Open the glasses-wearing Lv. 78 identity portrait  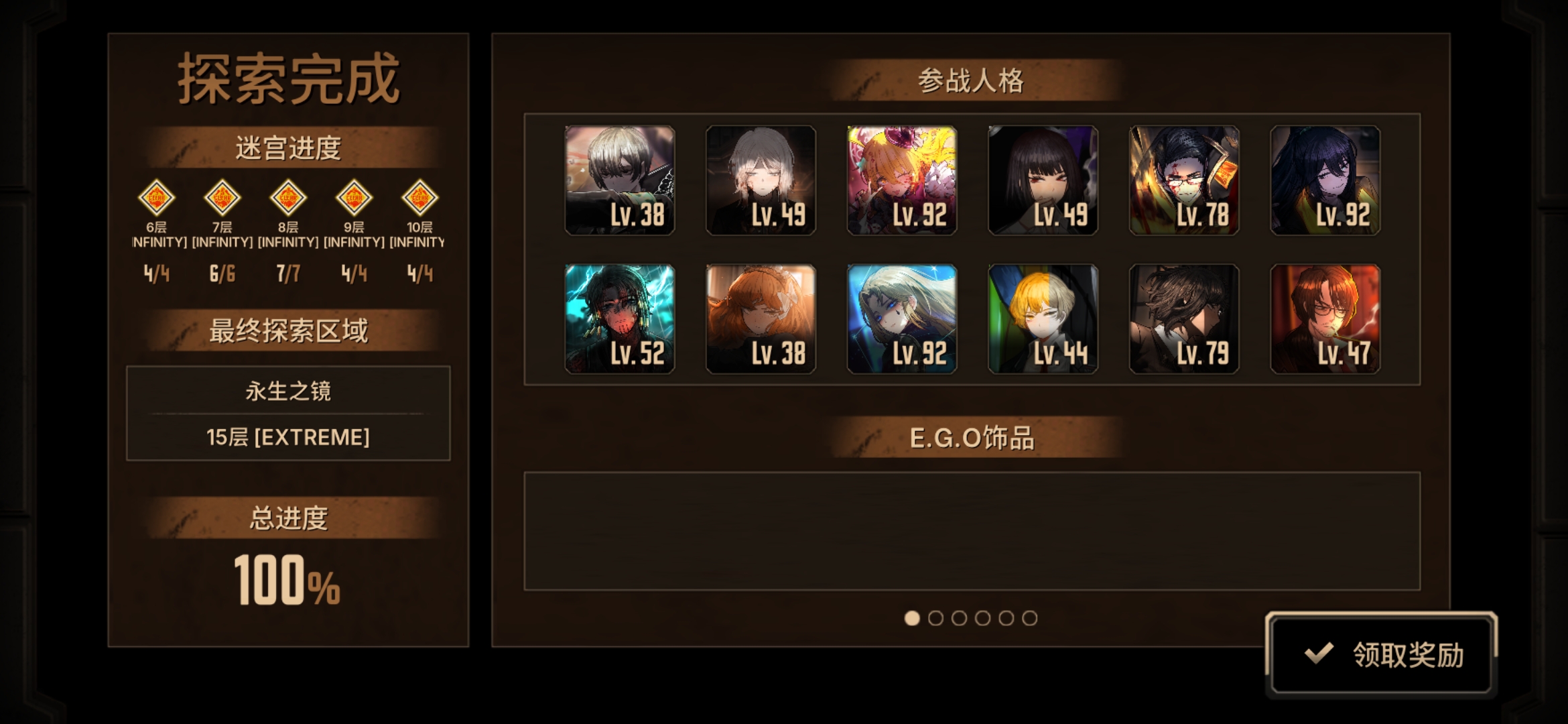[x=1184, y=180]
